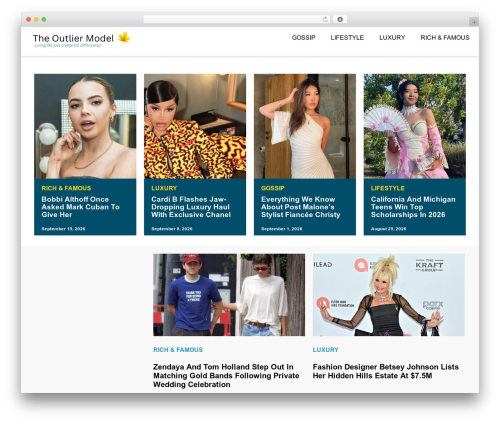Open Zendaya And Tom Holland Step Out headline
The image size is (500, 423).
pos(226,376)
